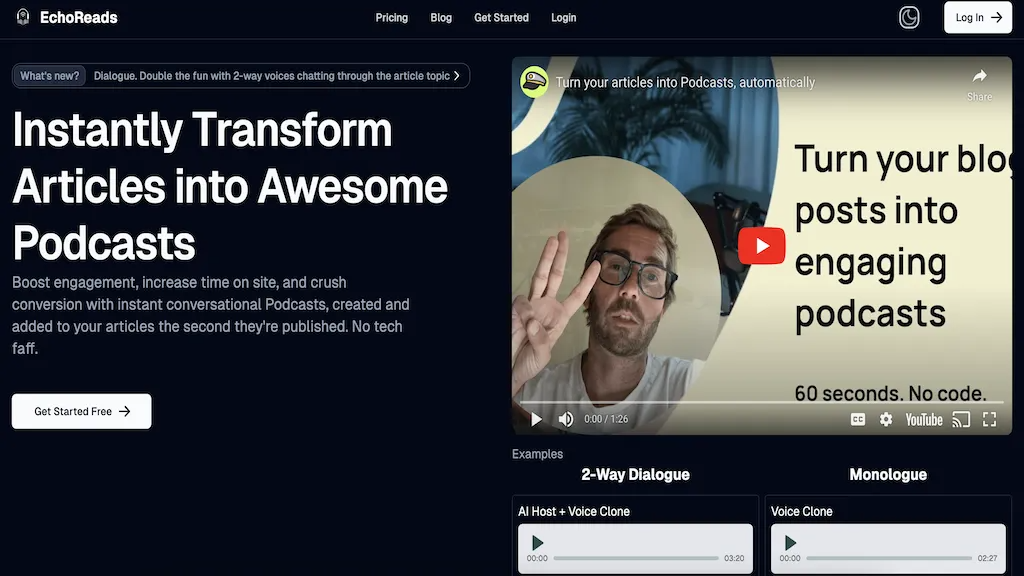
Task: Click the video Share arrow icon
Action: 979,76
